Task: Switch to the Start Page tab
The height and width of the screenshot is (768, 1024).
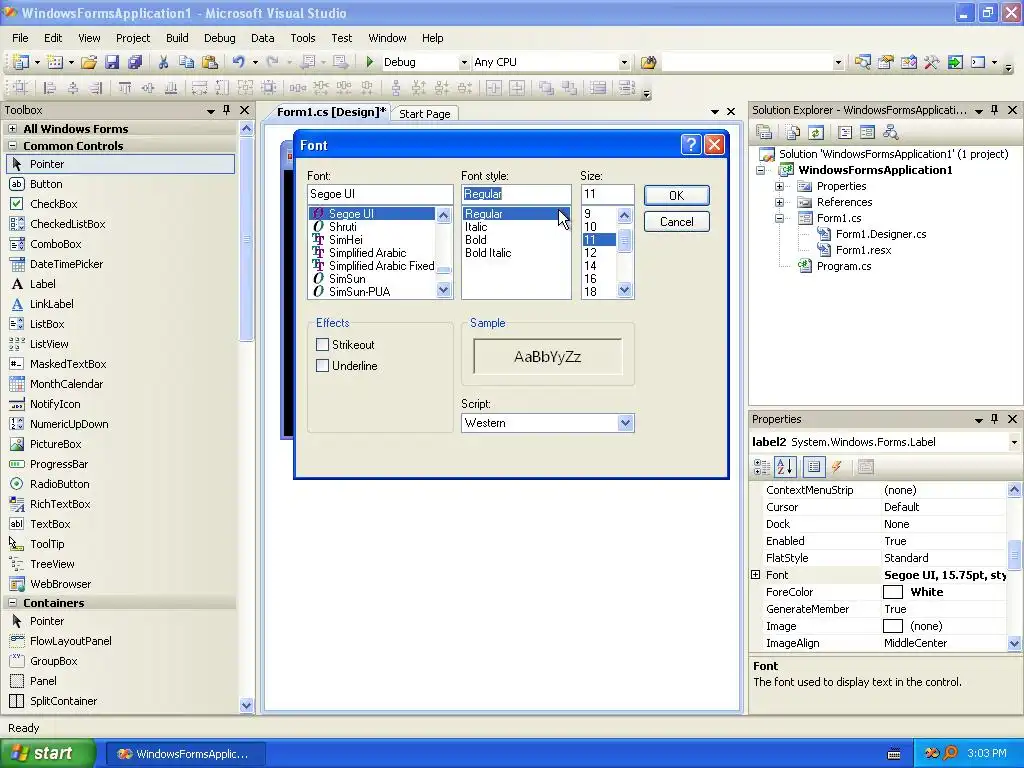Action: [424, 114]
